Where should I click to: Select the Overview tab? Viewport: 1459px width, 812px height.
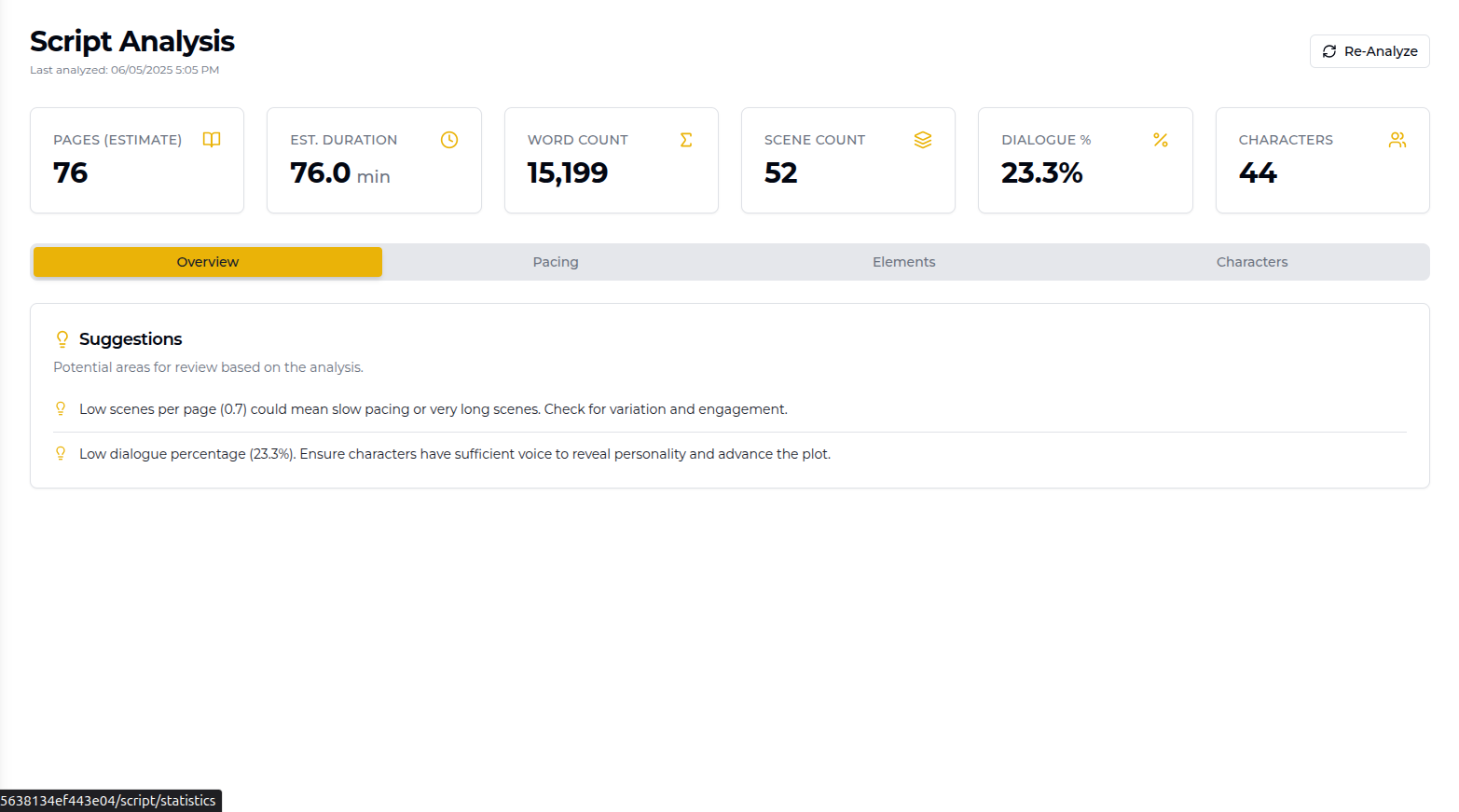(x=208, y=262)
